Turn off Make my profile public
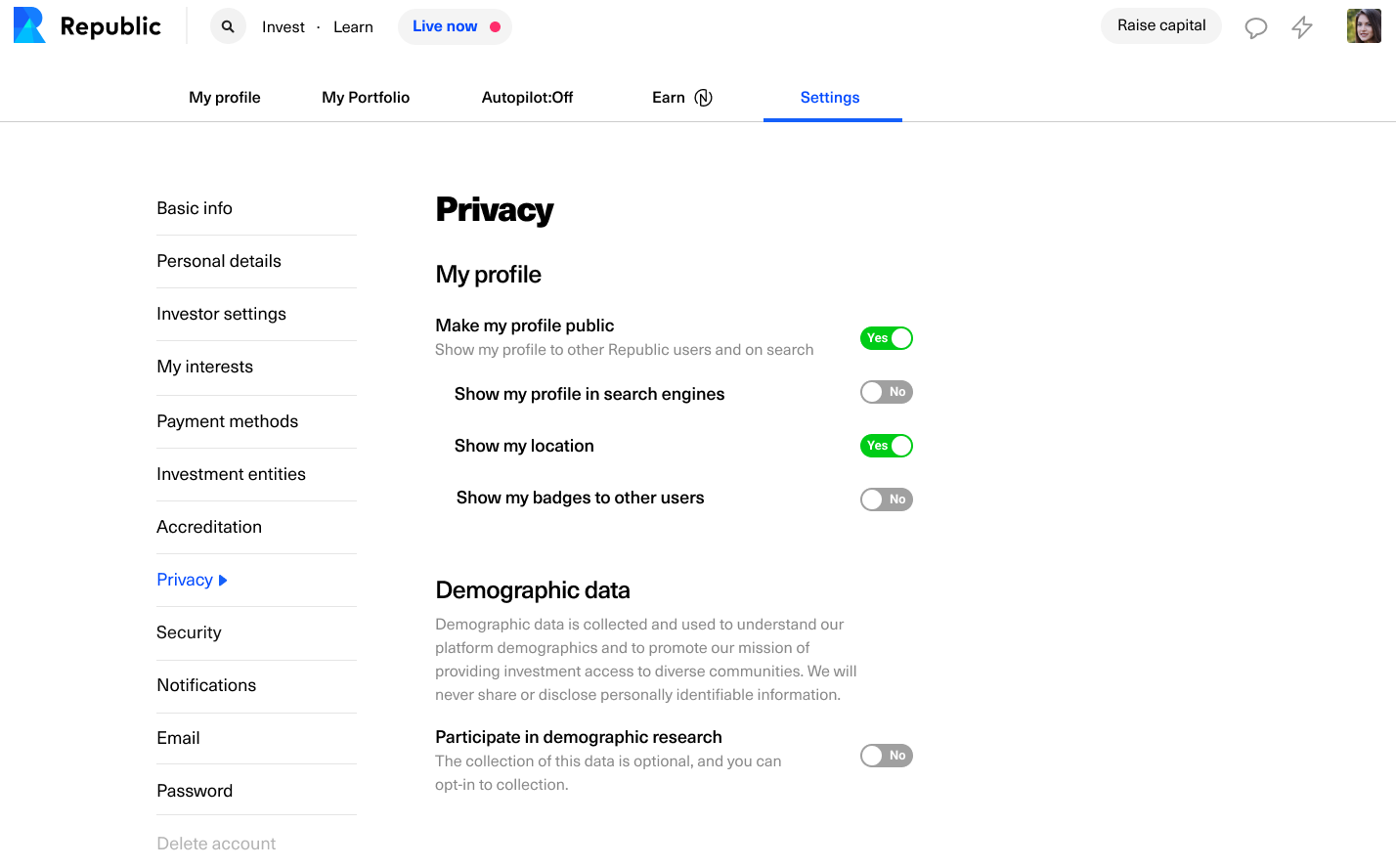1396x868 pixels. pyautogui.click(x=886, y=338)
